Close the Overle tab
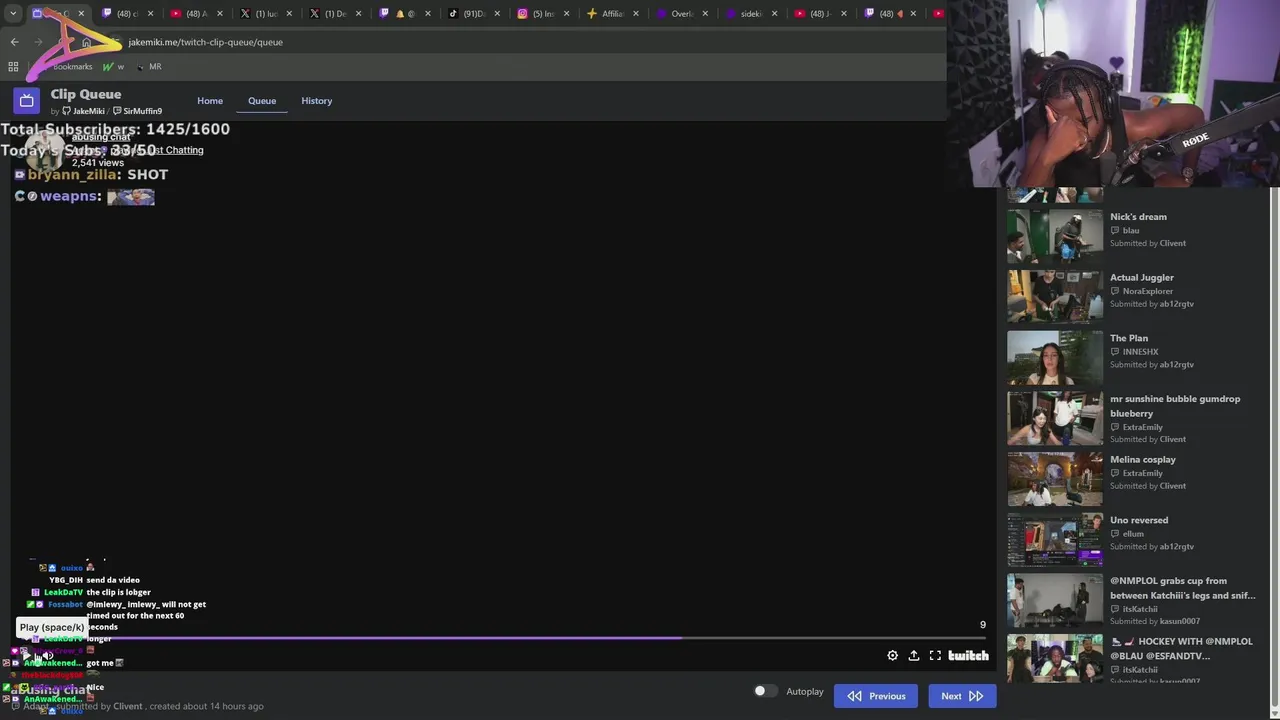This screenshot has height=720, width=1280. point(705,13)
